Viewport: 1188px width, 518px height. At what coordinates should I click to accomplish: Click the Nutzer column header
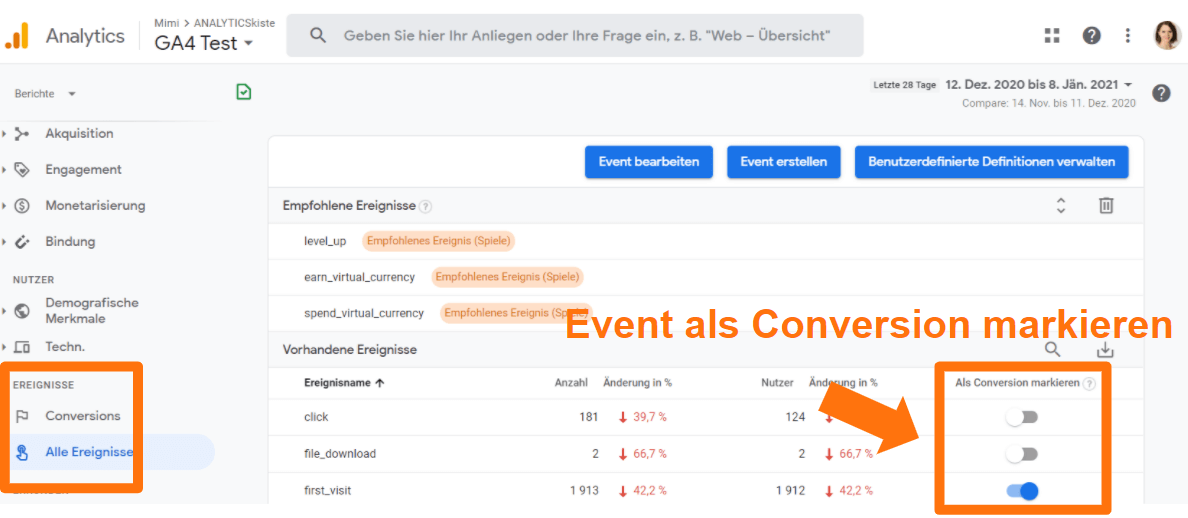pyautogui.click(x=777, y=382)
